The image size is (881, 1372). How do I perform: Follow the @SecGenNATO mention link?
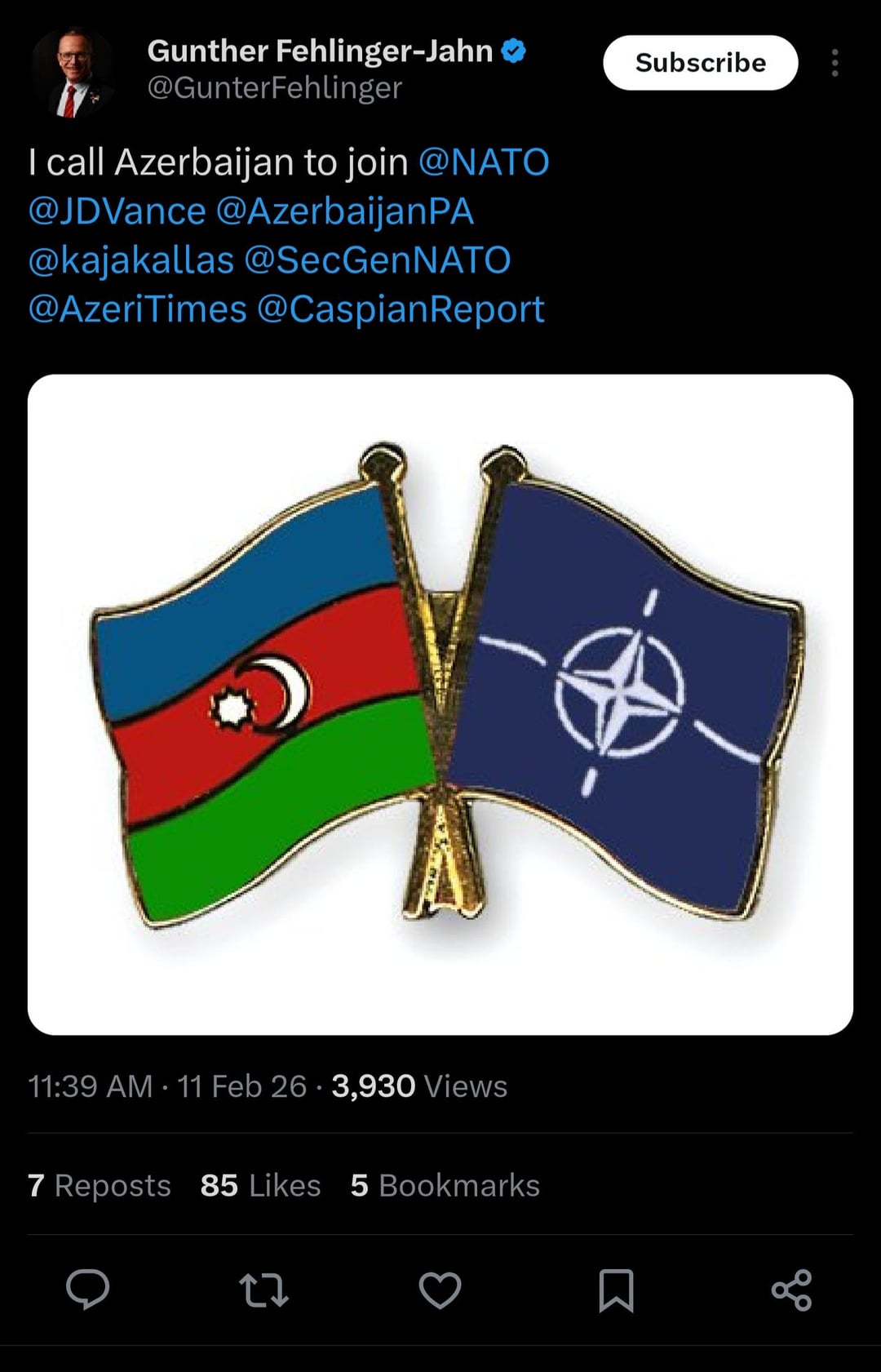coord(378,260)
